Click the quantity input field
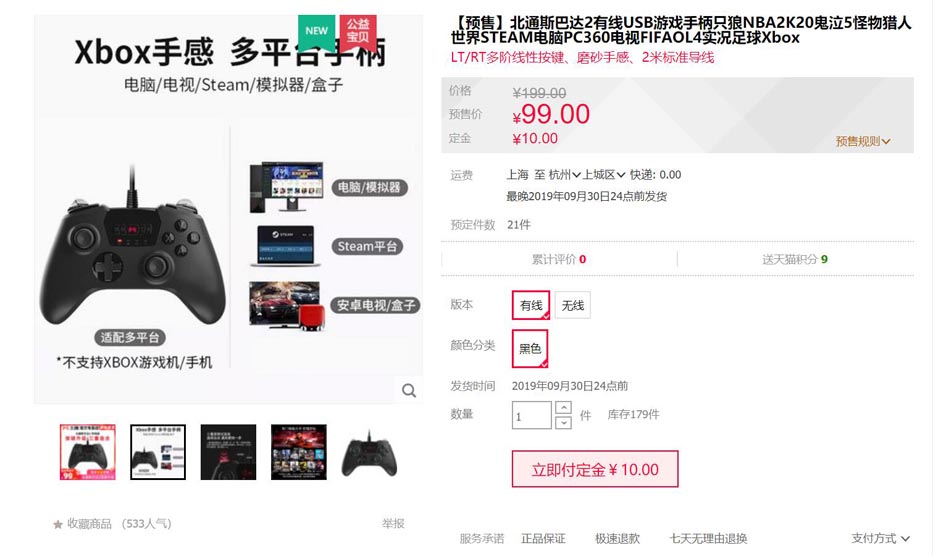Image resolution: width=933 pixels, height=556 pixels. pos(531,415)
